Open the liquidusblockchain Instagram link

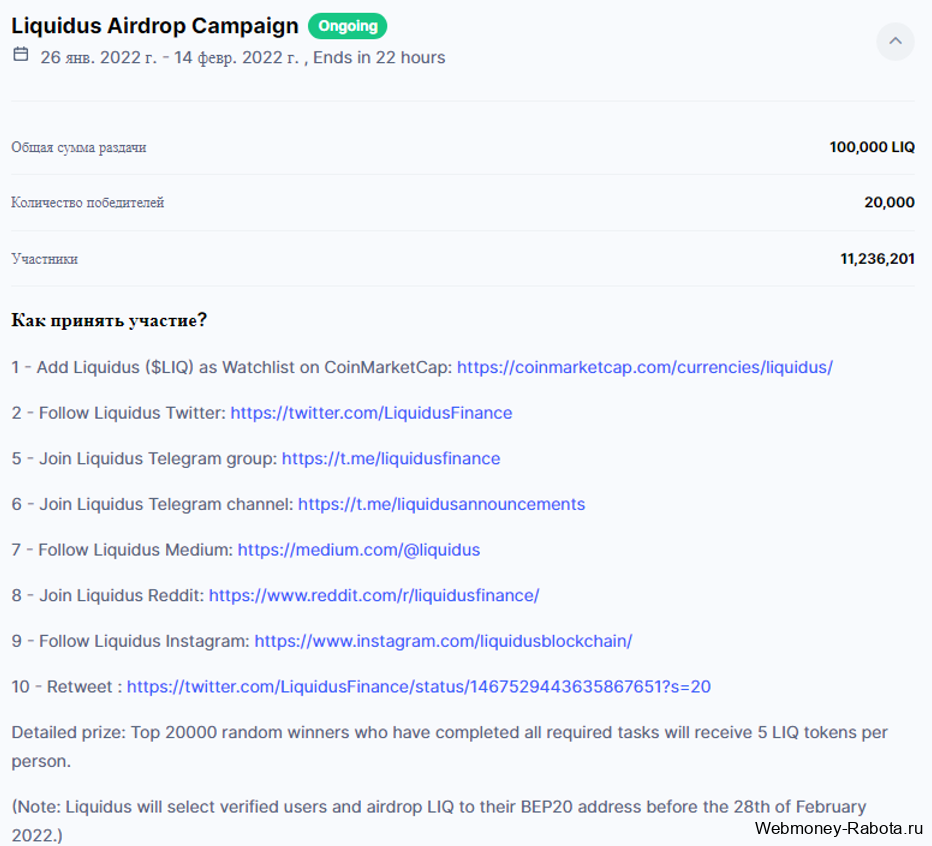443,641
